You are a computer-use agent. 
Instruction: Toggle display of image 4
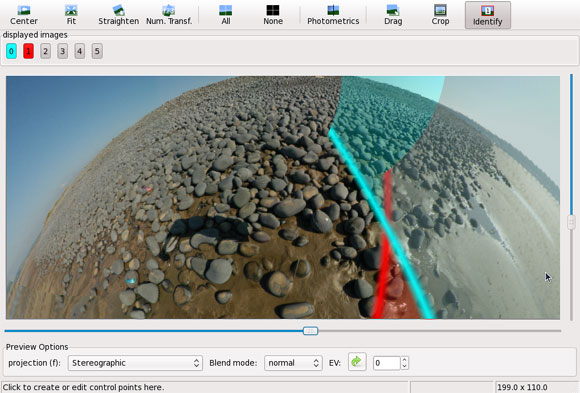pyautogui.click(x=80, y=51)
